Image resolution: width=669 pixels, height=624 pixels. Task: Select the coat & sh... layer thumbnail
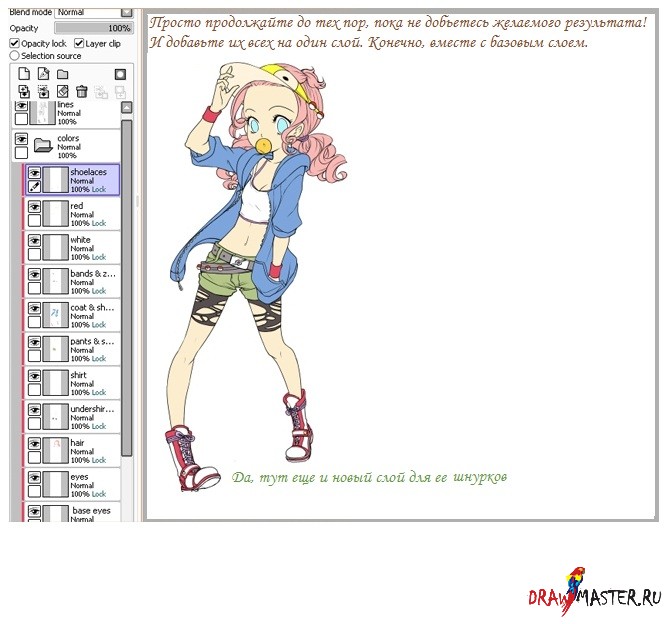(x=56, y=315)
